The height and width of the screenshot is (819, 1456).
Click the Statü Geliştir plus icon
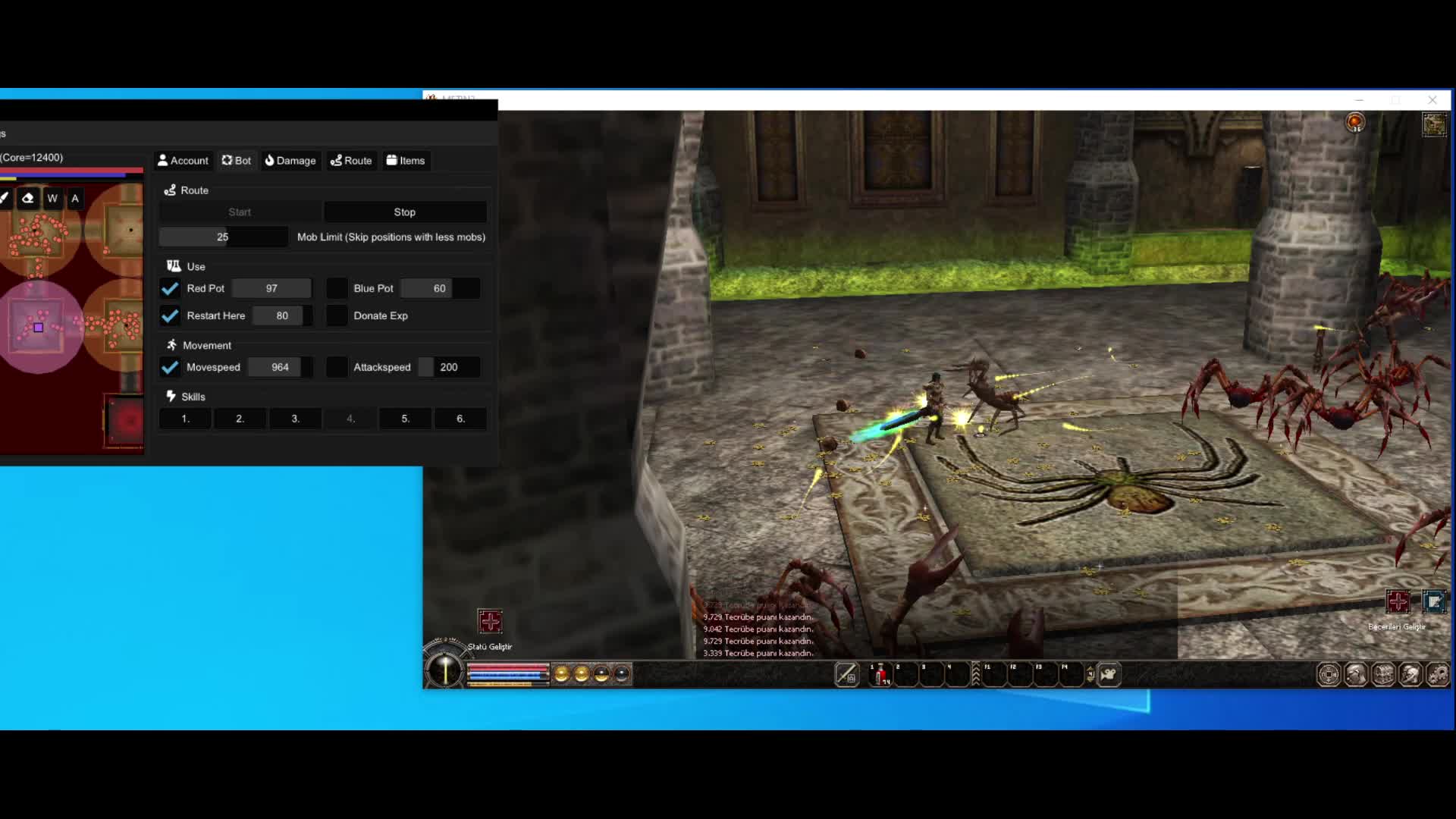pyautogui.click(x=490, y=622)
